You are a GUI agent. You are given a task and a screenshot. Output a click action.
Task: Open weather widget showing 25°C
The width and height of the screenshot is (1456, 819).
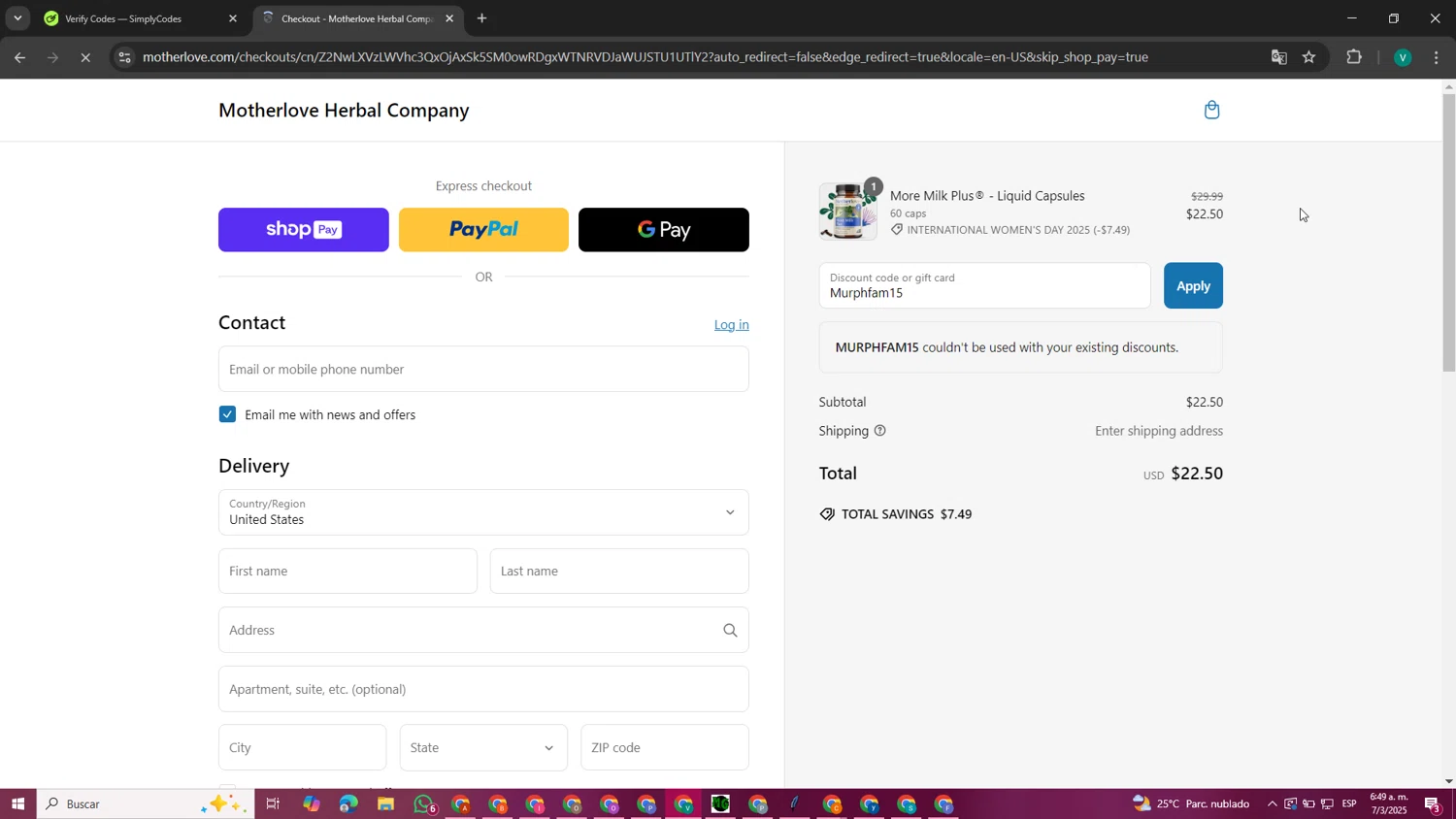click(1191, 803)
